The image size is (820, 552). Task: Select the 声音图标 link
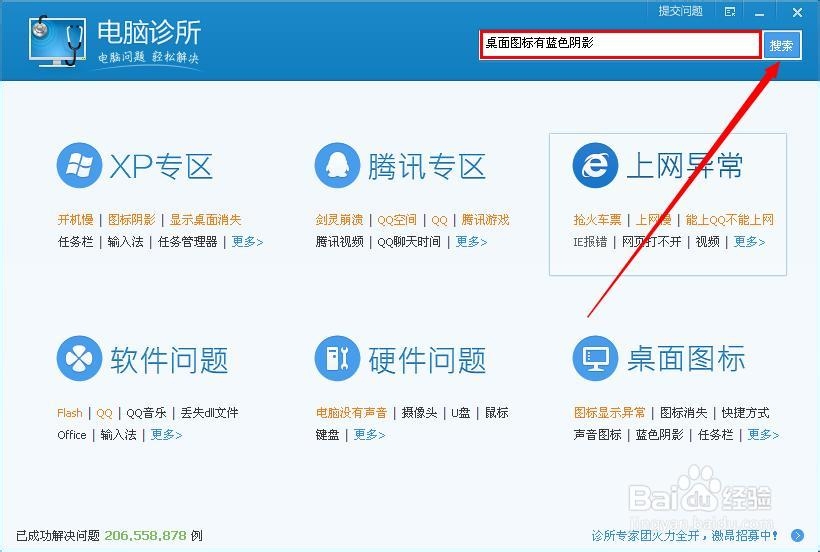point(597,434)
